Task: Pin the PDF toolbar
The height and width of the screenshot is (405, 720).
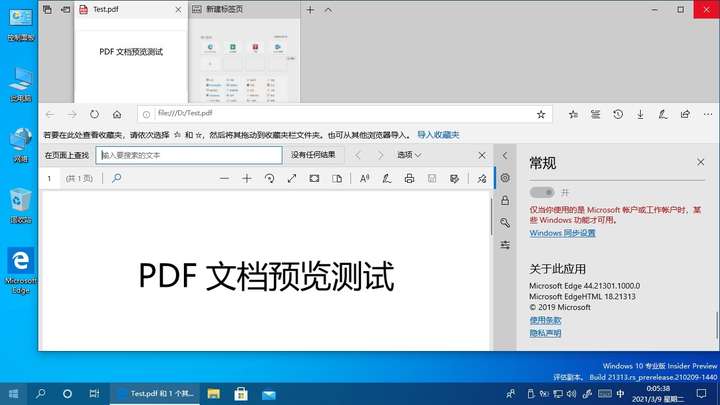Action: click(482, 178)
